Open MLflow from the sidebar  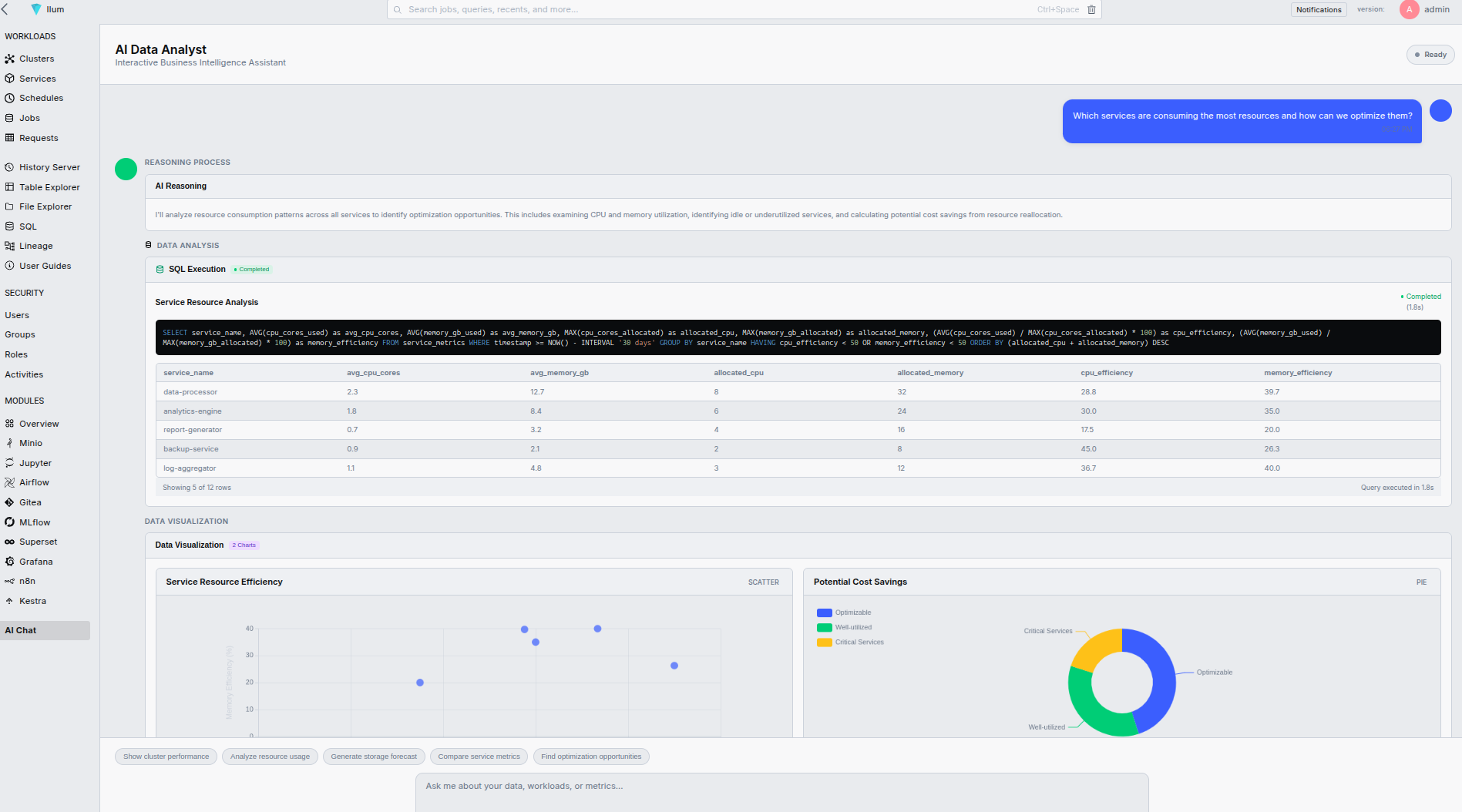pos(35,522)
